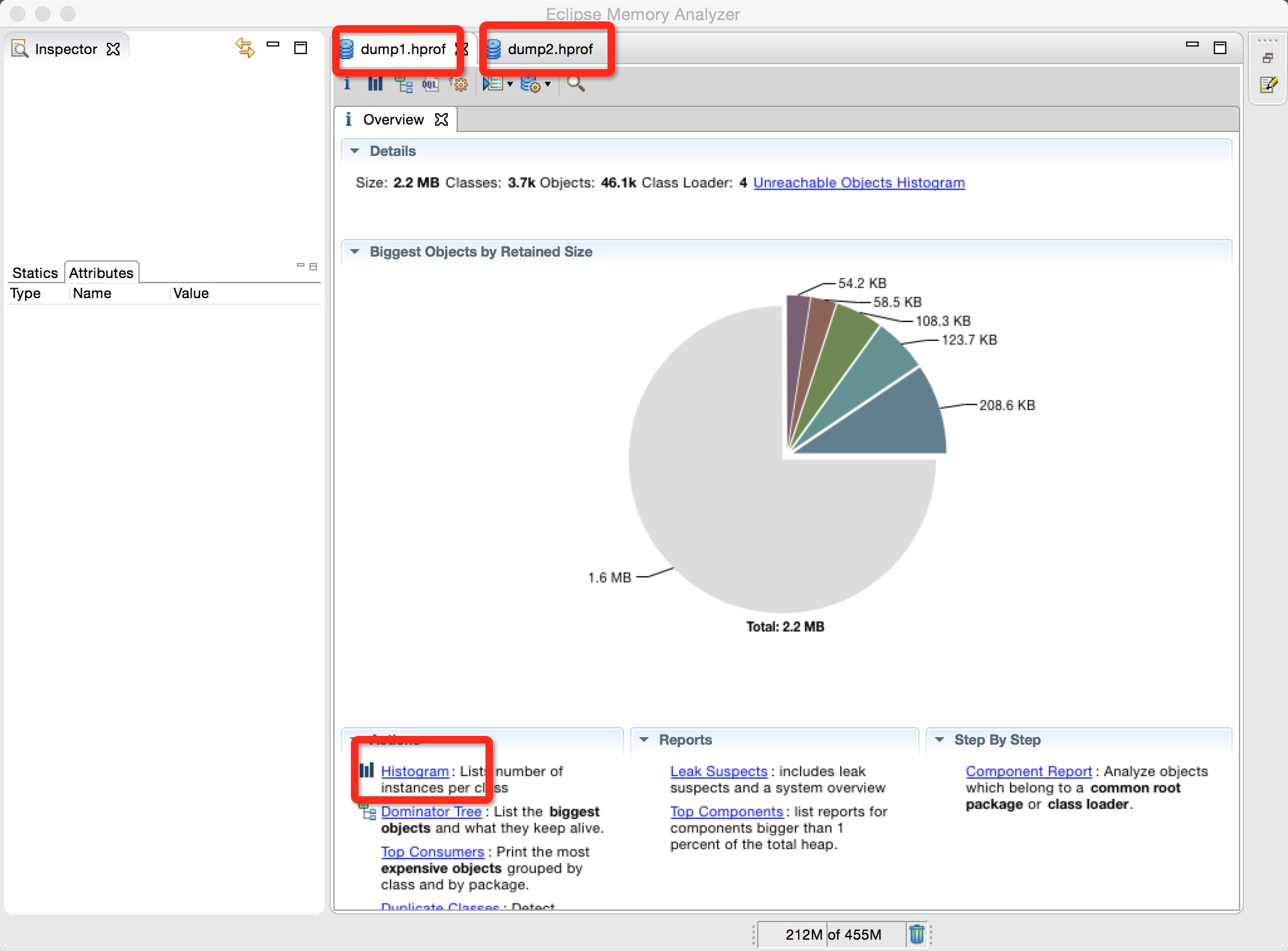
Task: Open the Overview info toolbar icon
Action: 347,84
